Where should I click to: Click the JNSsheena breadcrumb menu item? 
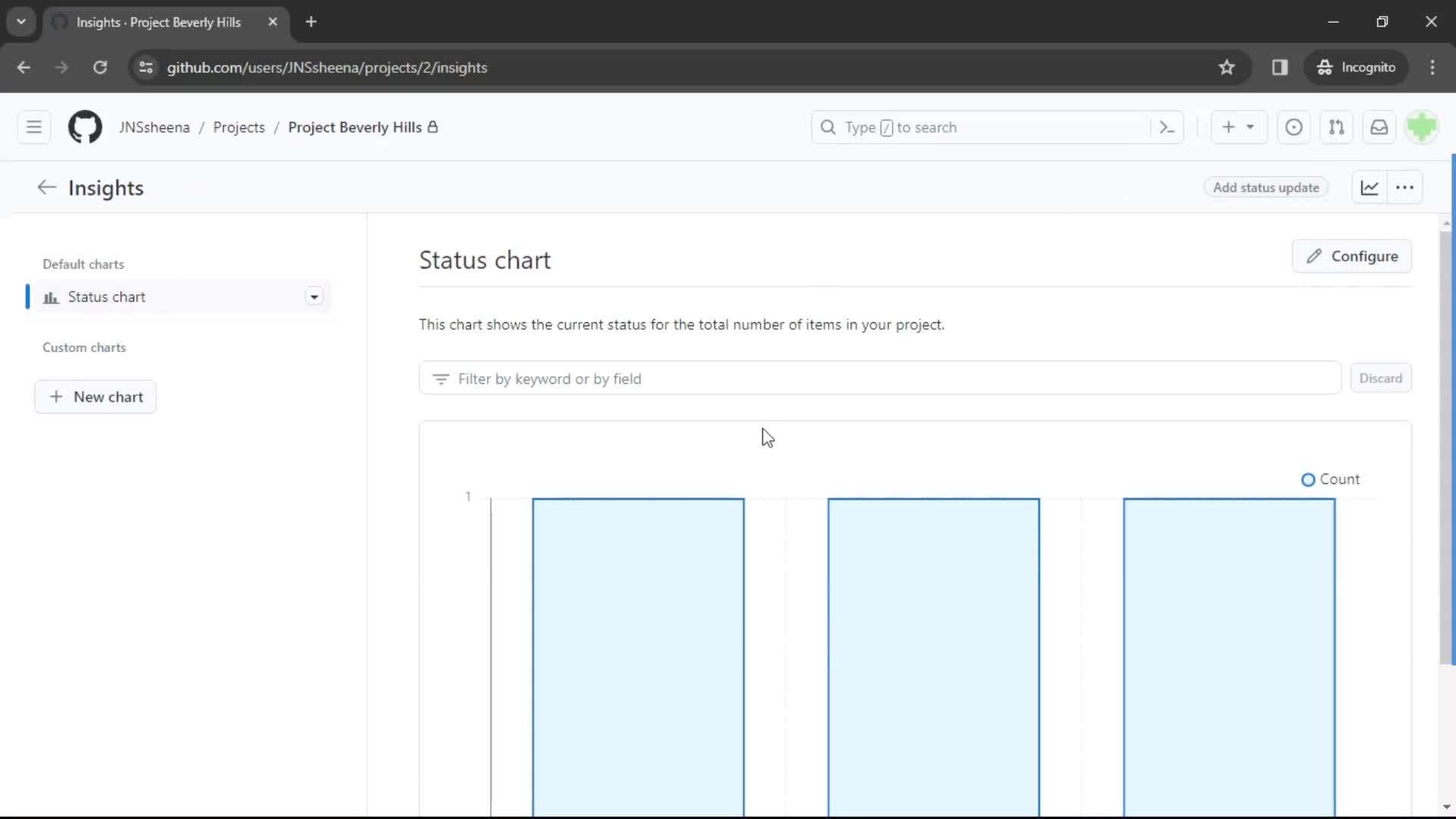click(154, 127)
